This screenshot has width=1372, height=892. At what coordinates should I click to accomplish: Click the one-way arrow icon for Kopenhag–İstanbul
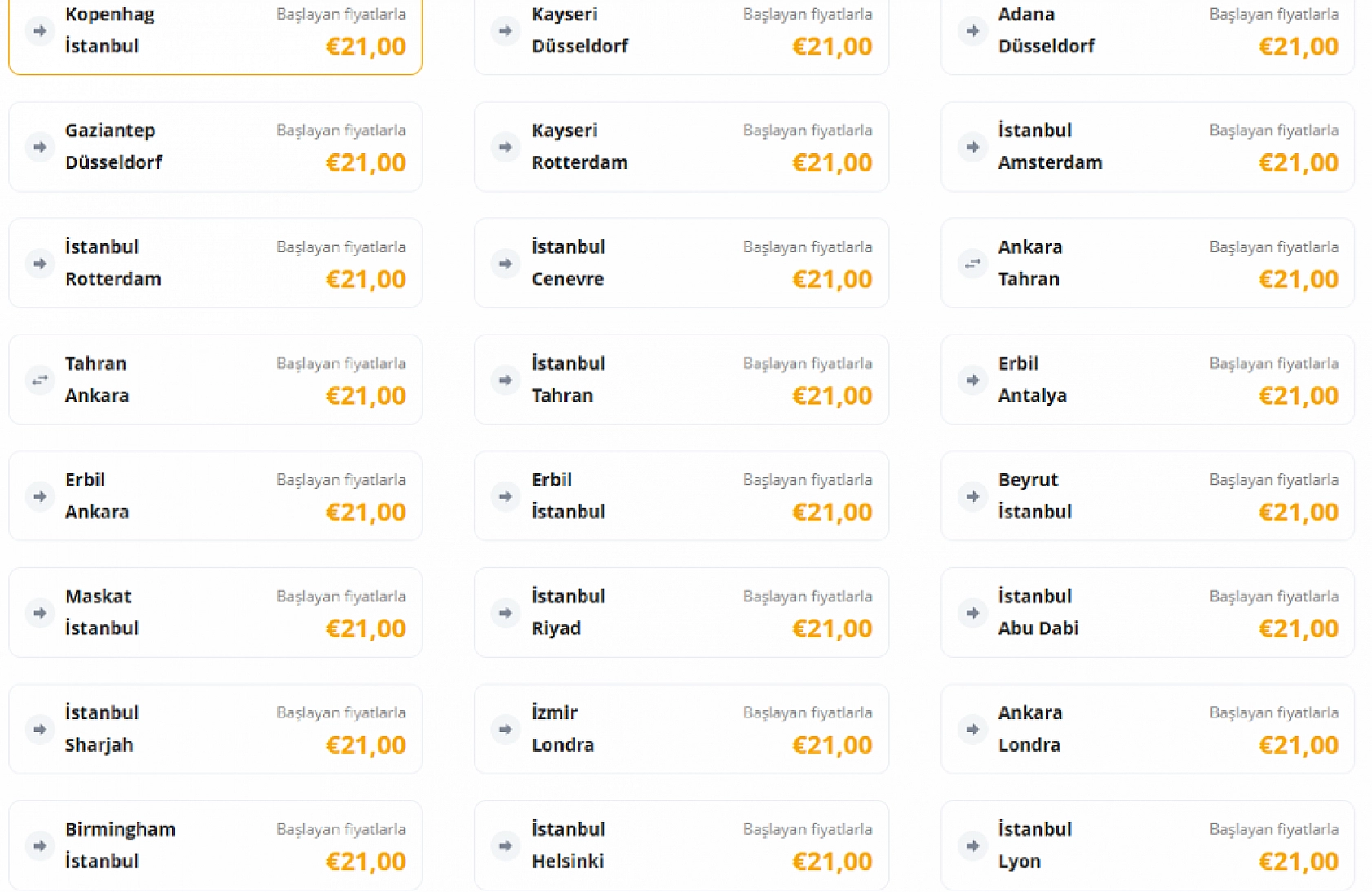[39, 31]
